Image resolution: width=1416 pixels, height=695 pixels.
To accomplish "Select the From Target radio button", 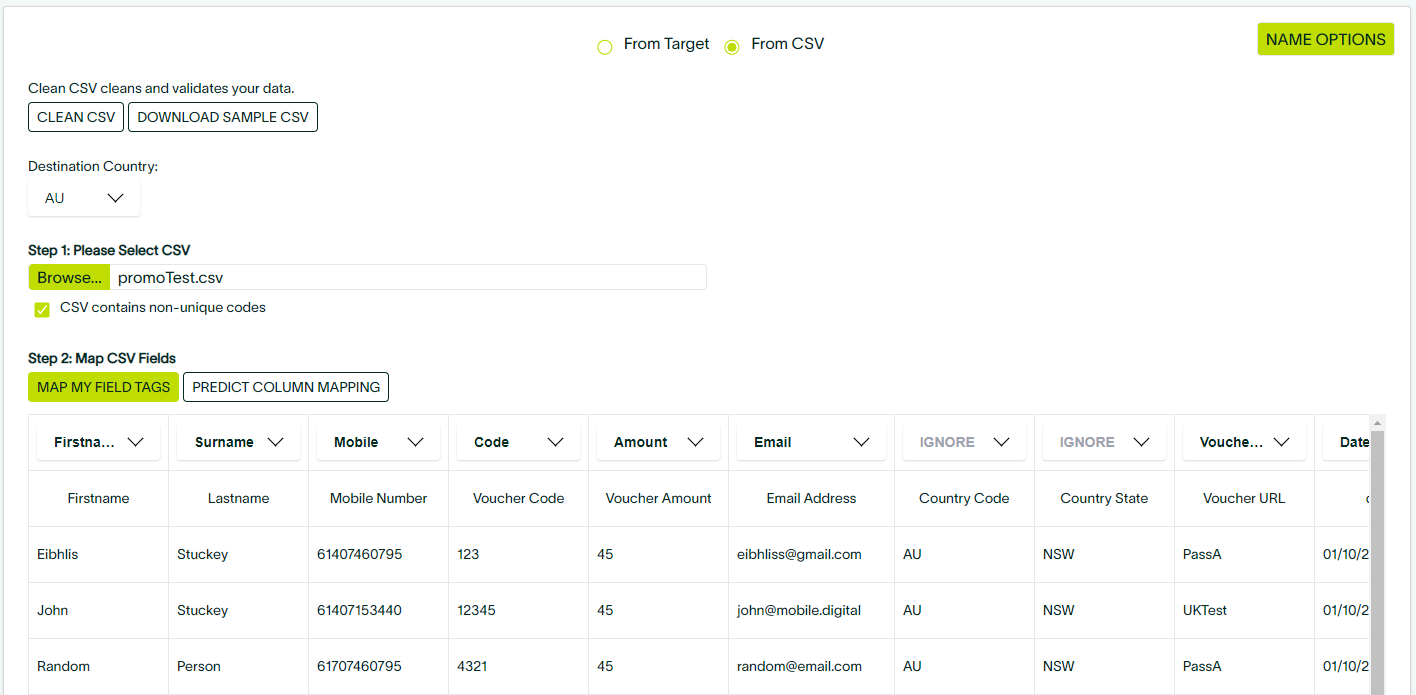I will (604, 46).
